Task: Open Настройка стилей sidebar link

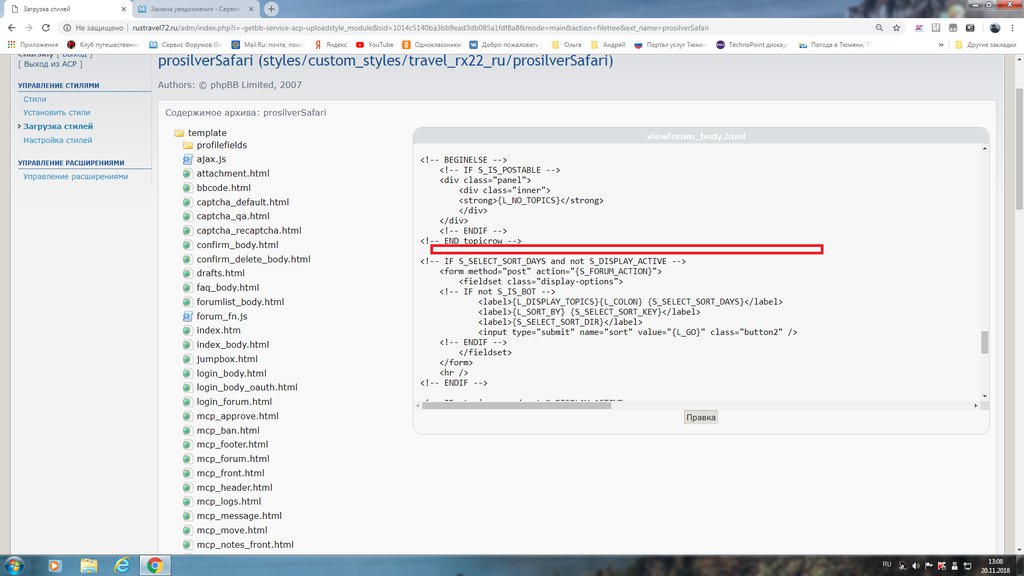Action: coord(57,140)
